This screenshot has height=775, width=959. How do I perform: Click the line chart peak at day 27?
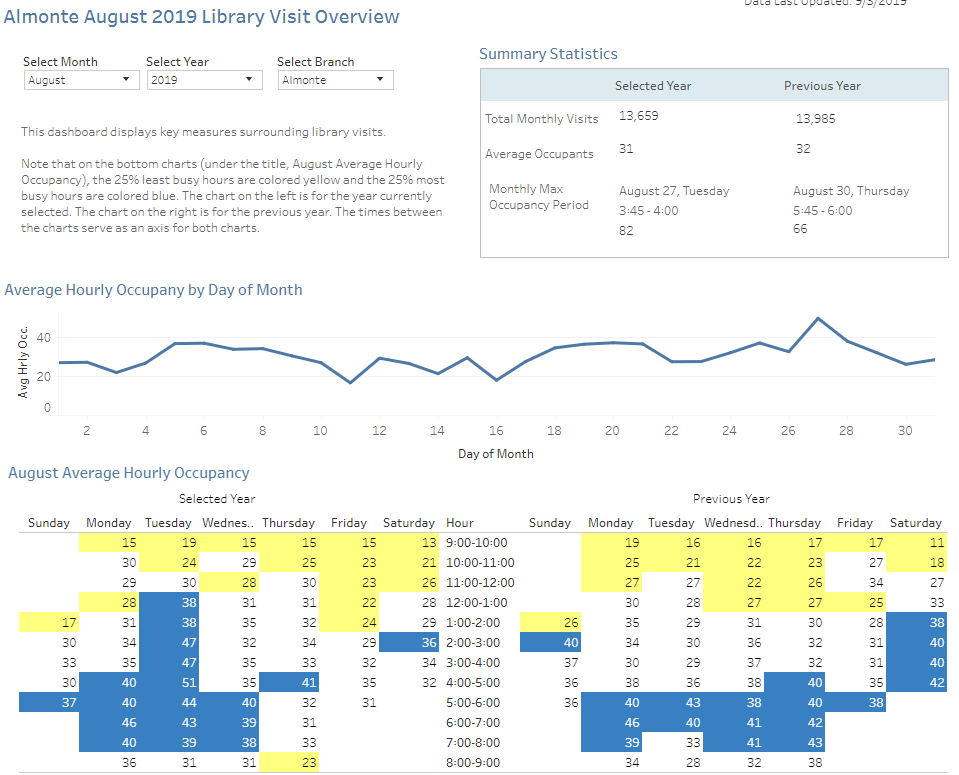point(818,318)
